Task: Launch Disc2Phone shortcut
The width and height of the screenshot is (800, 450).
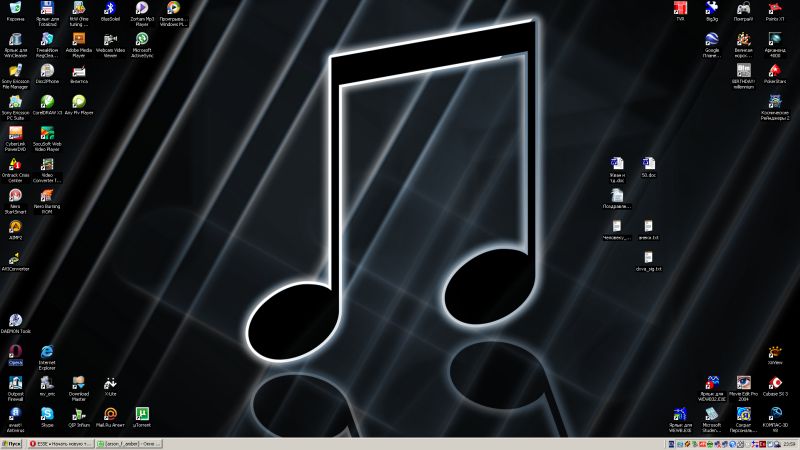Action: point(47,74)
